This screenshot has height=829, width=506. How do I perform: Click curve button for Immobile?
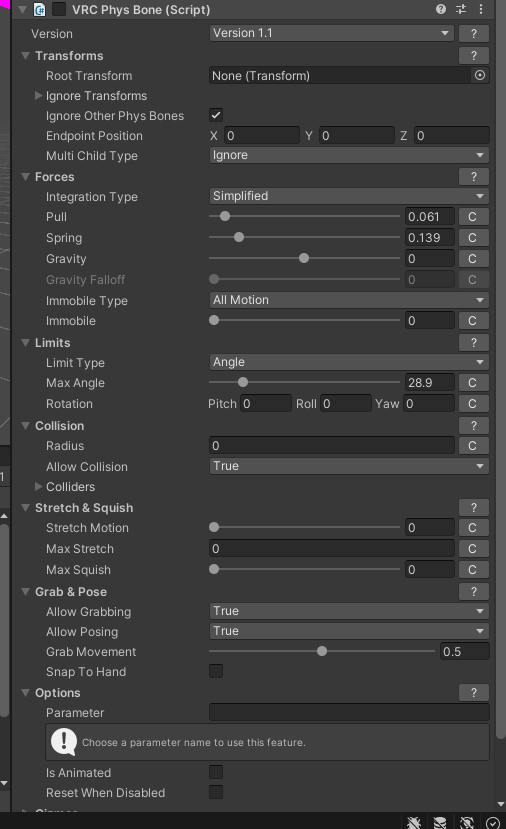[x=472, y=321]
